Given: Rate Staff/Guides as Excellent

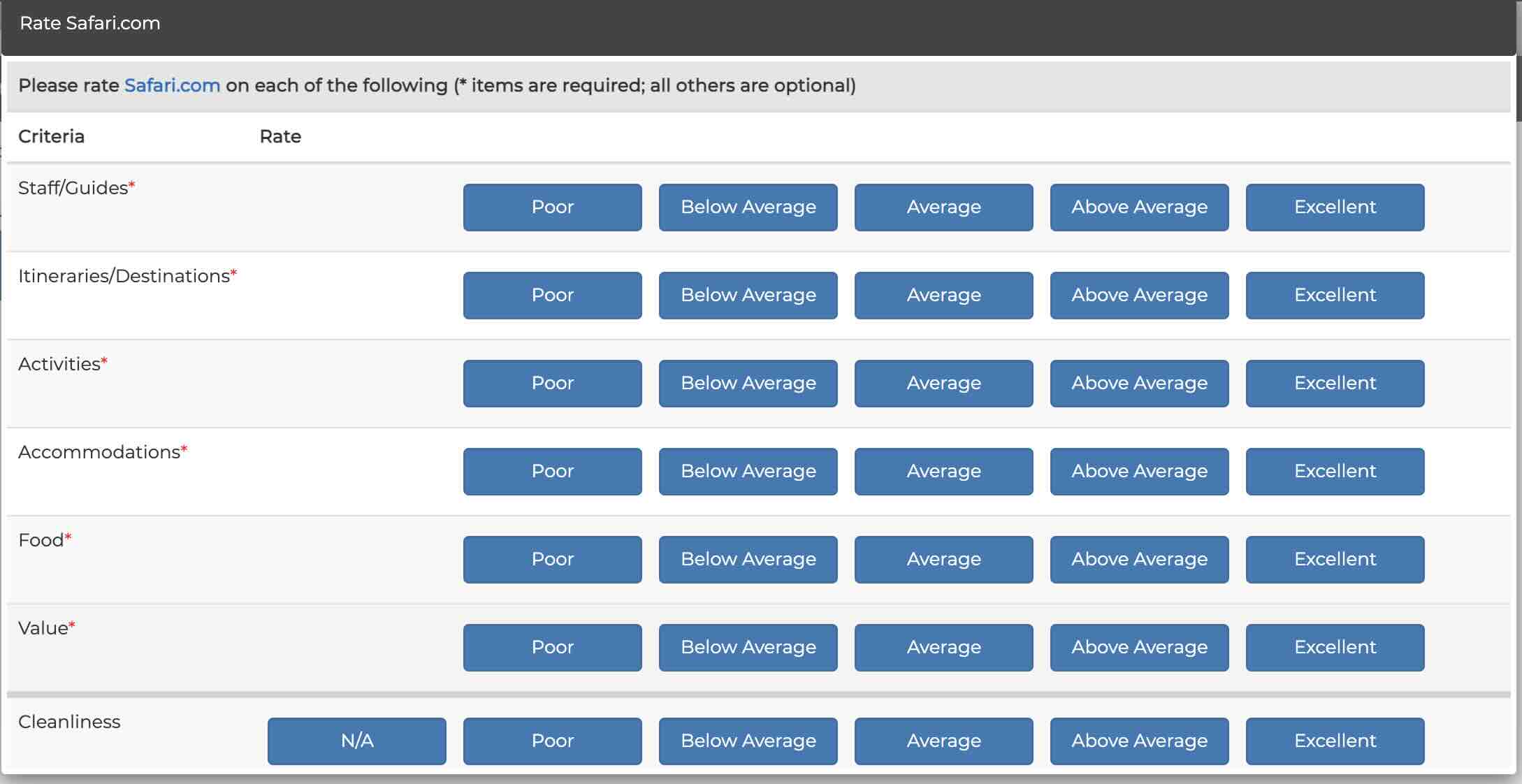Looking at the screenshot, I should point(1335,207).
